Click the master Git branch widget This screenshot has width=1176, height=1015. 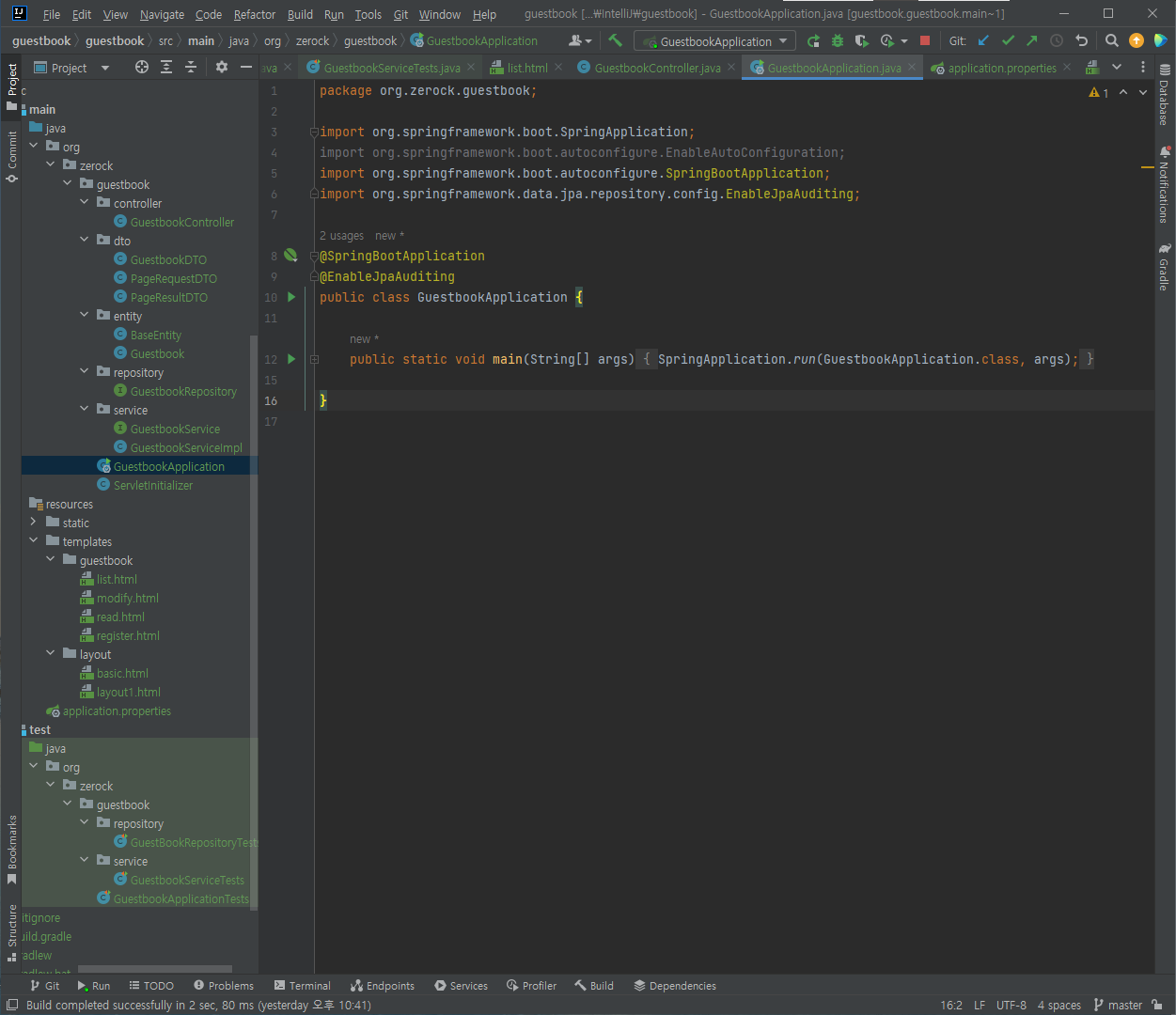coord(1118,1005)
